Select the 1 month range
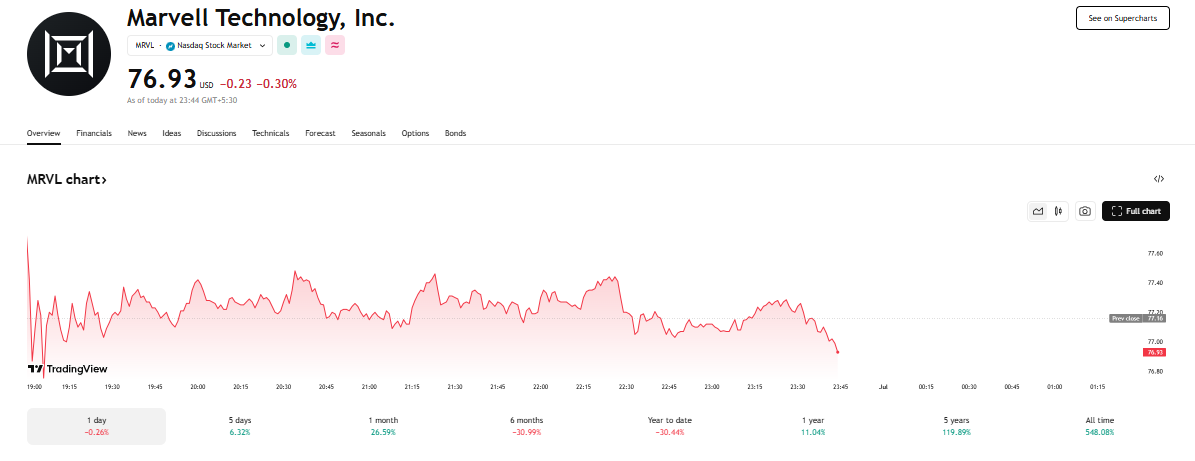Image resolution: width=1195 pixels, height=461 pixels. click(x=383, y=426)
